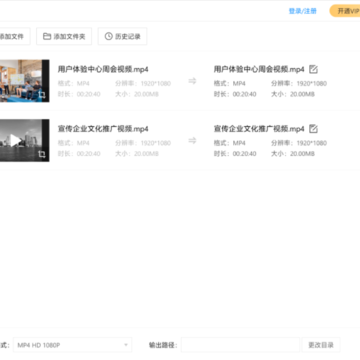Click output 时长 00:20:40 of 用户体验中心周会视频
Viewport: 360px width, 360px height.
(x=235, y=94)
